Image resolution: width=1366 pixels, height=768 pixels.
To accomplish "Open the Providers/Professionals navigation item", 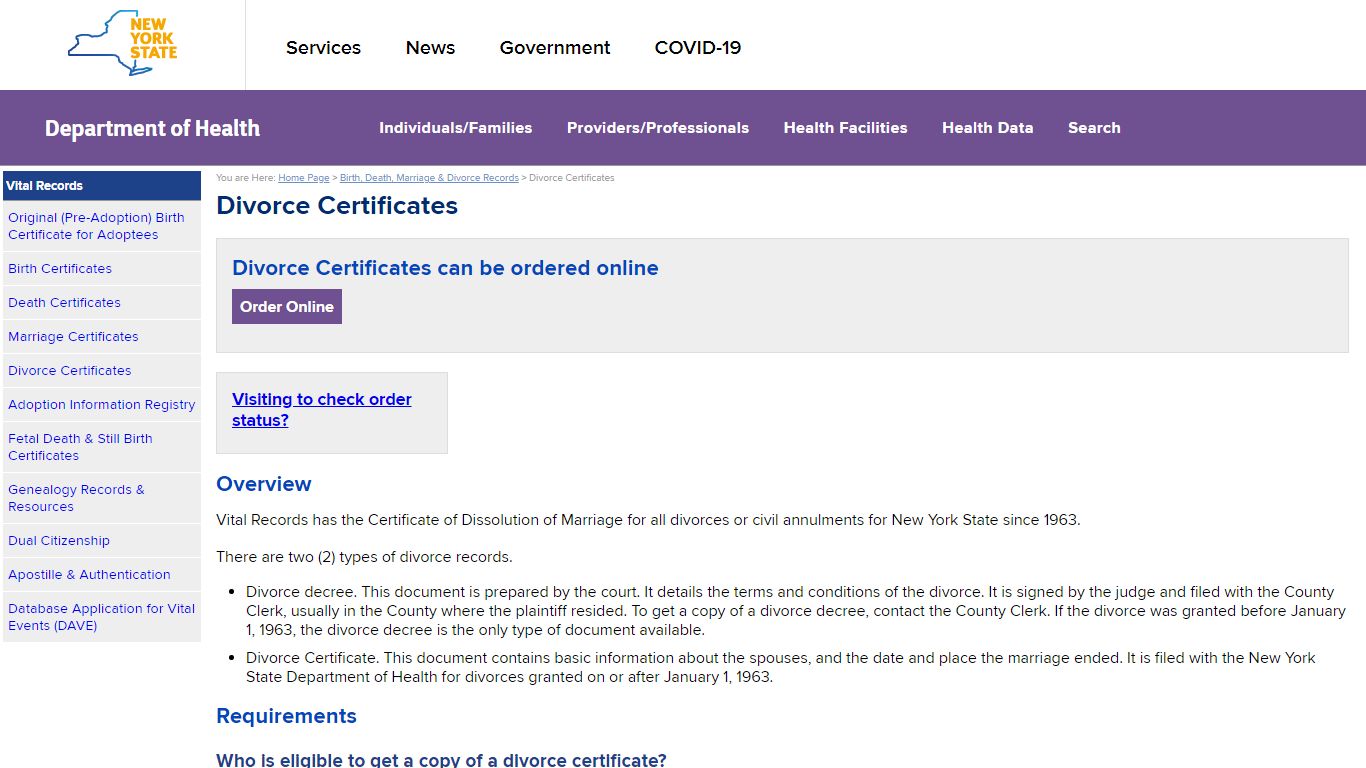I will [658, 128].
